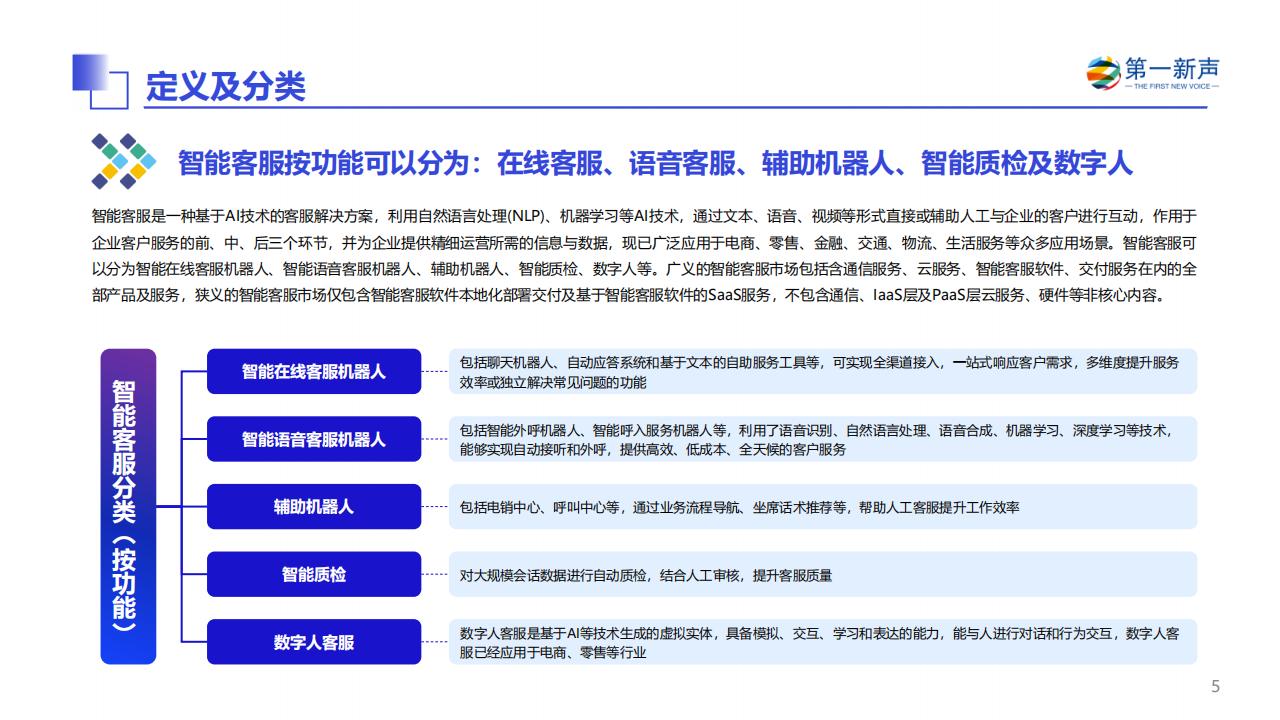Click the description starting 包括聊天机器人
This screenshot has height=720, width=1280.
click(821, 372)
